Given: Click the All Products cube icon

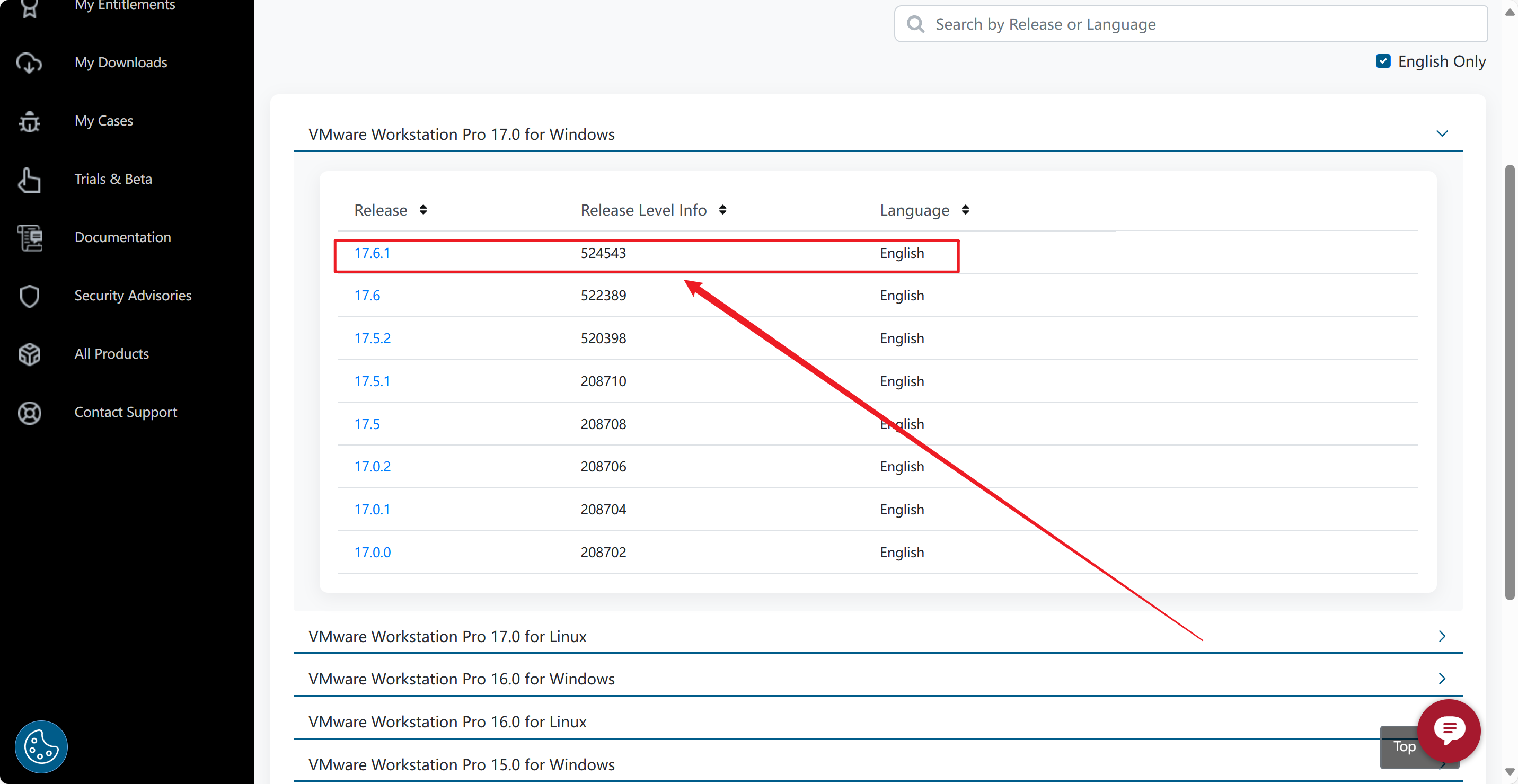Looking at the screenshot, I should [x=29, y=354].
